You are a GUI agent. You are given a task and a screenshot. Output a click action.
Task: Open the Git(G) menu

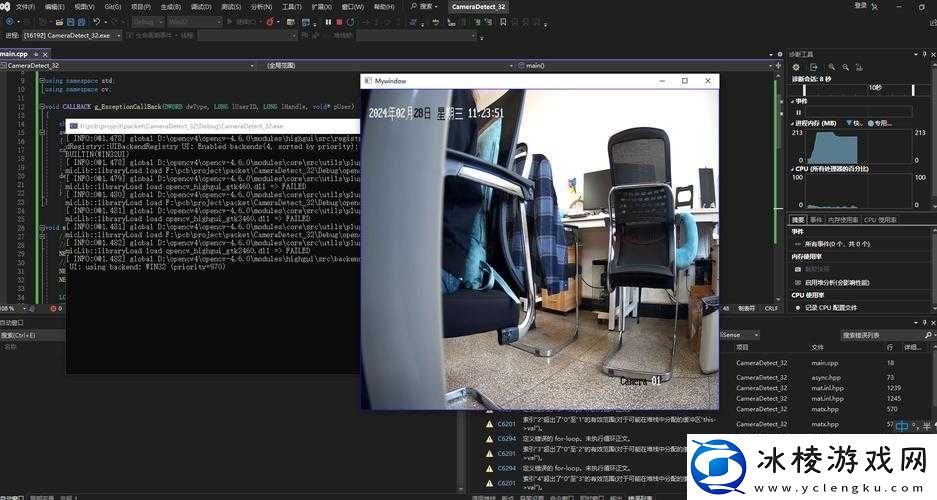[x=113, y=7]
